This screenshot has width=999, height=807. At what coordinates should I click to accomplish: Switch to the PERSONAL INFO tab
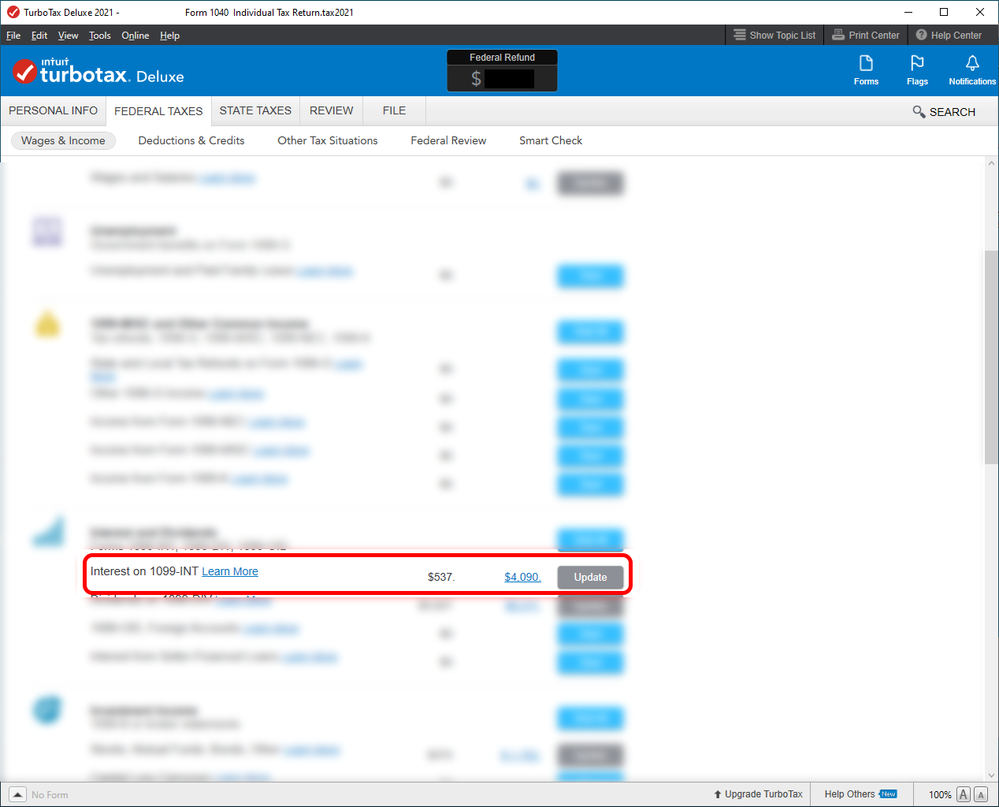(x=53, y=111)
